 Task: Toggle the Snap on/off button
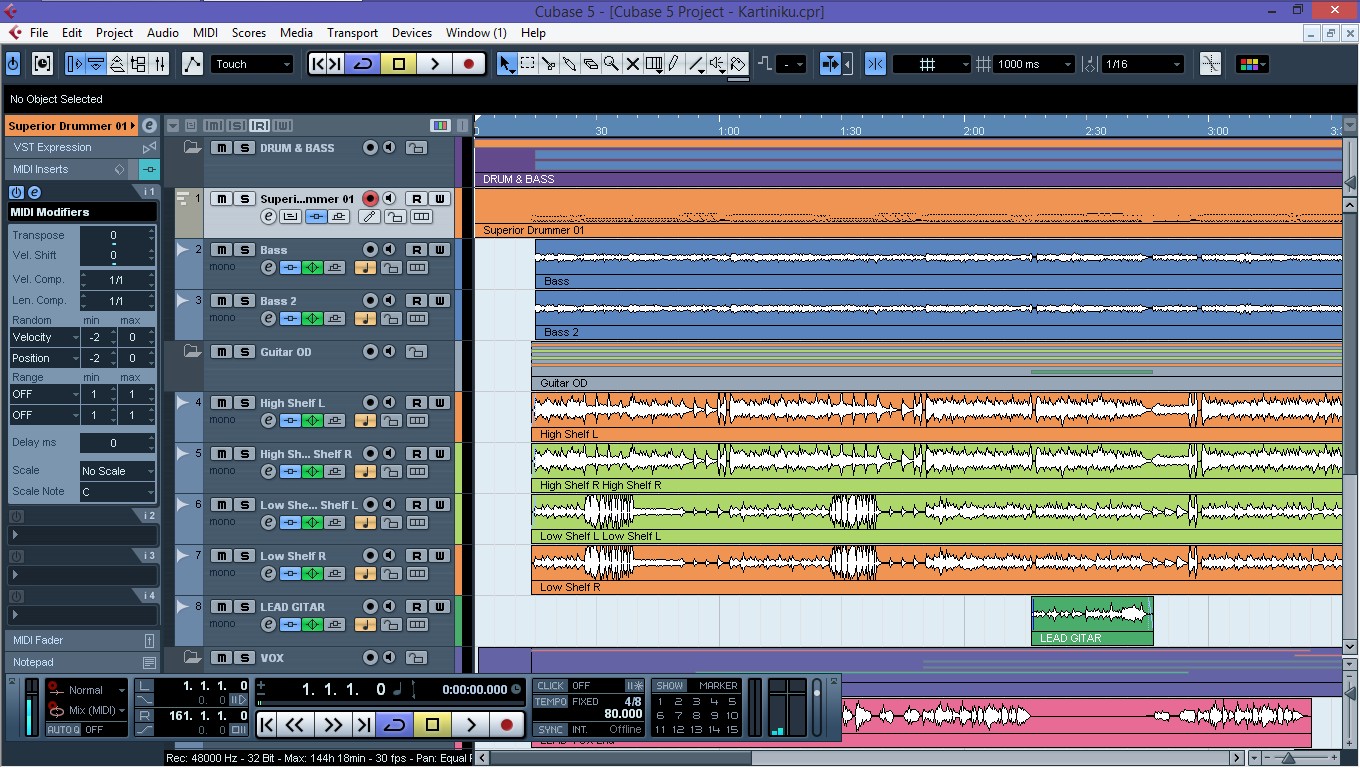coord(875,64)
